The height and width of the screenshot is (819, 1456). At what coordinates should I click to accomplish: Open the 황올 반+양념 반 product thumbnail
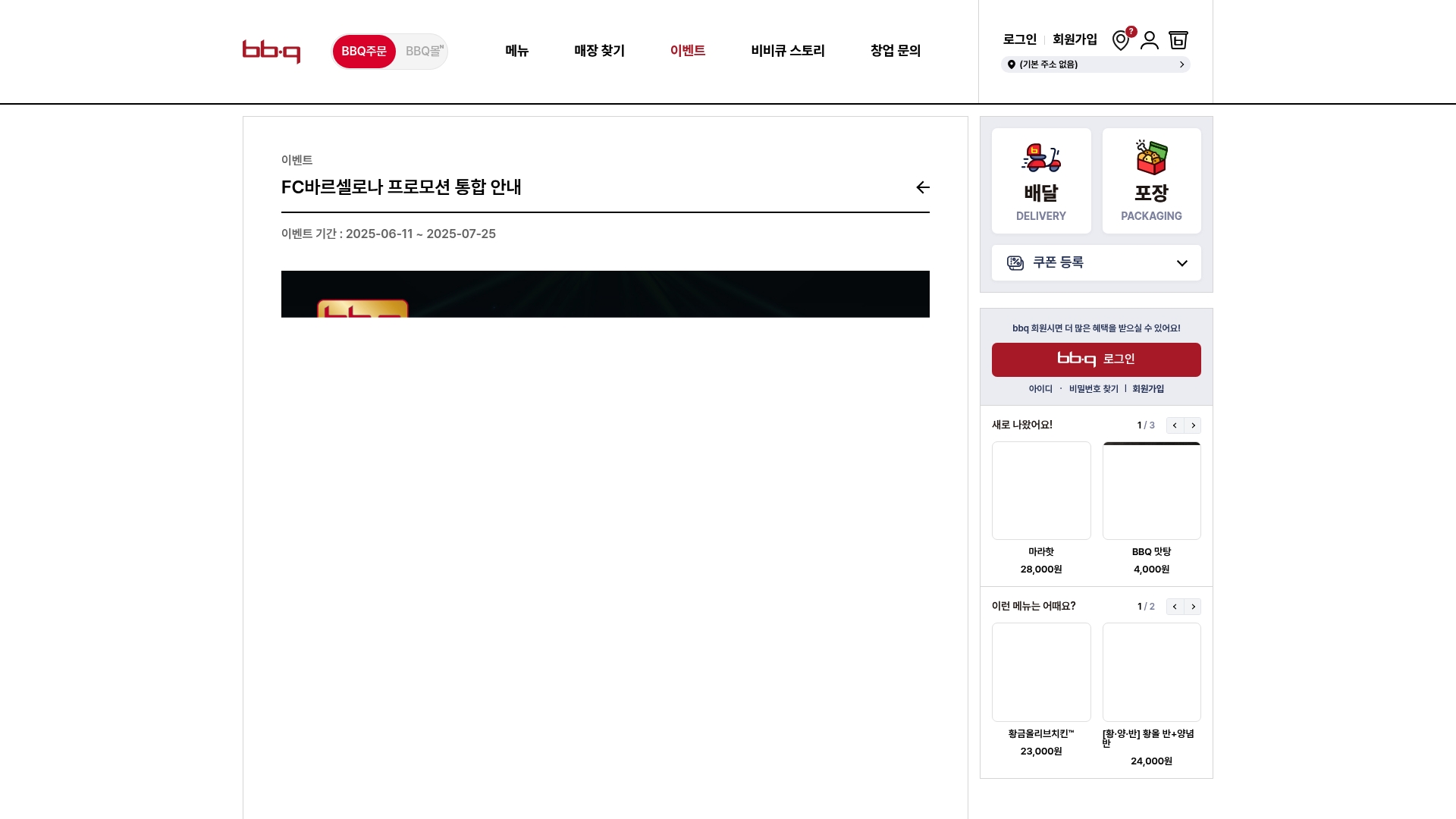pos(1152,672)
